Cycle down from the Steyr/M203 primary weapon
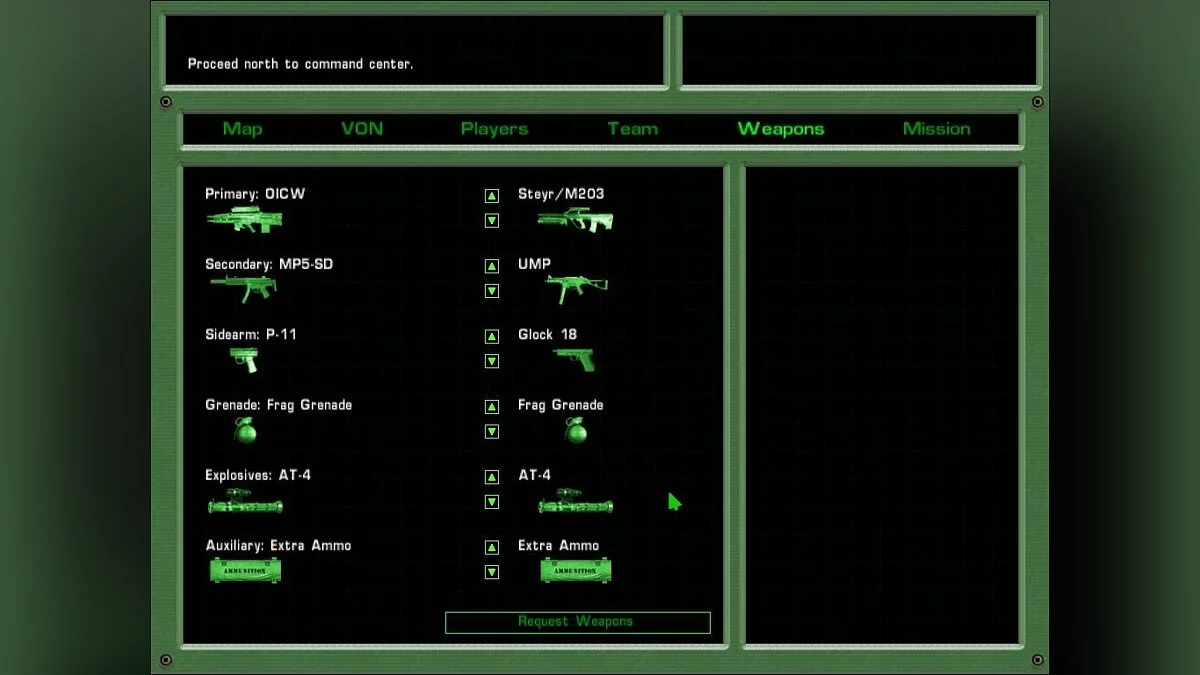1200x675 pixels. coord(492,221)
